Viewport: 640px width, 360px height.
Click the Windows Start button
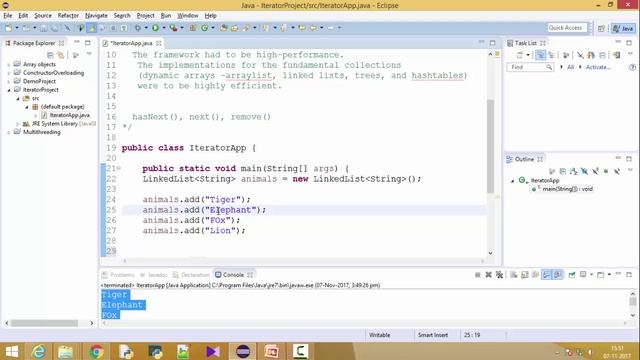coord(11,351)
